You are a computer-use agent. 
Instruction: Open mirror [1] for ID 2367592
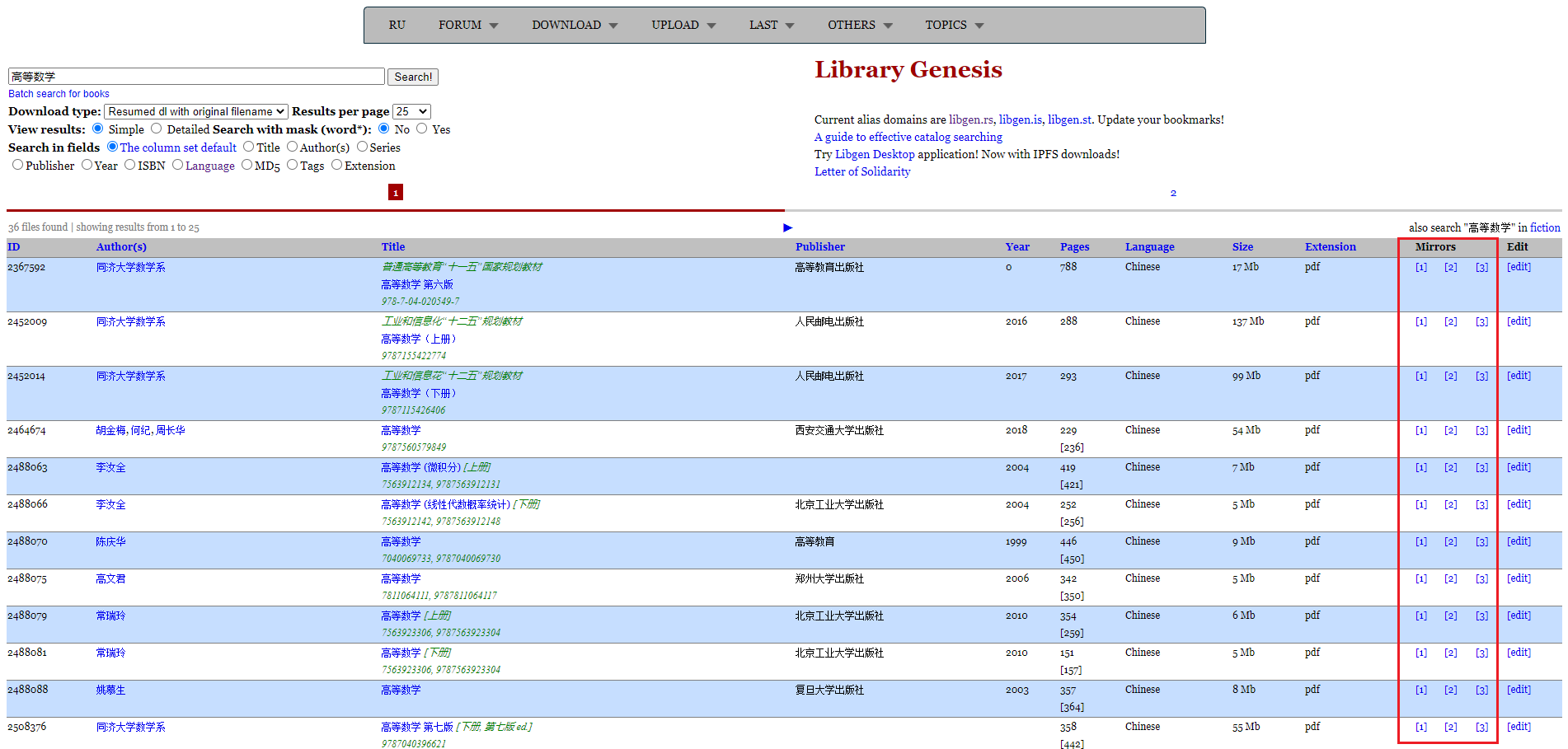[1421, 267]
